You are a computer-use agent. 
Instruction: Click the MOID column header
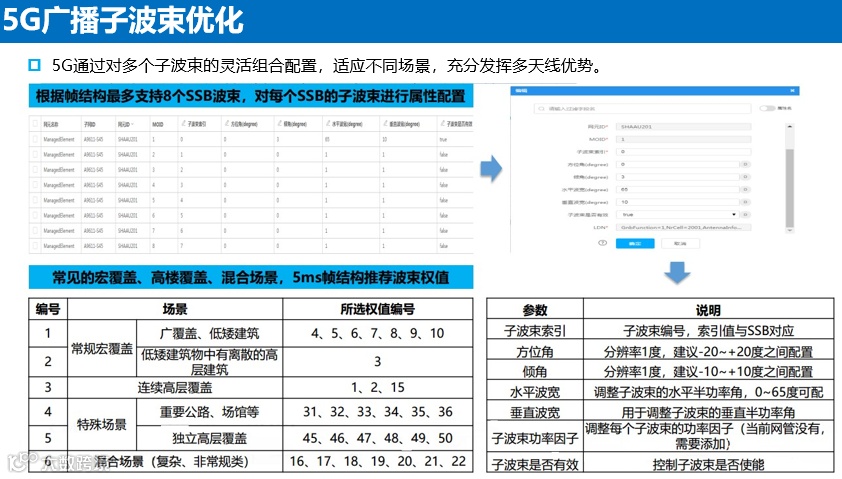click(157, 125)
